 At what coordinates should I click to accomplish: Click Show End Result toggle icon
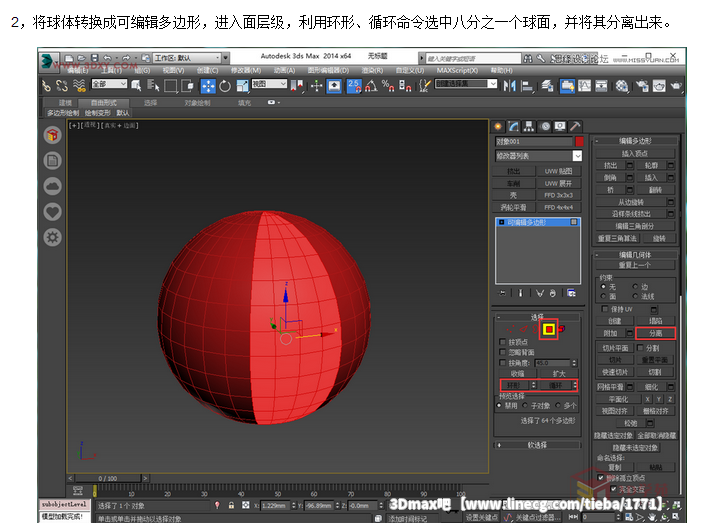click(x=520, y=293)
